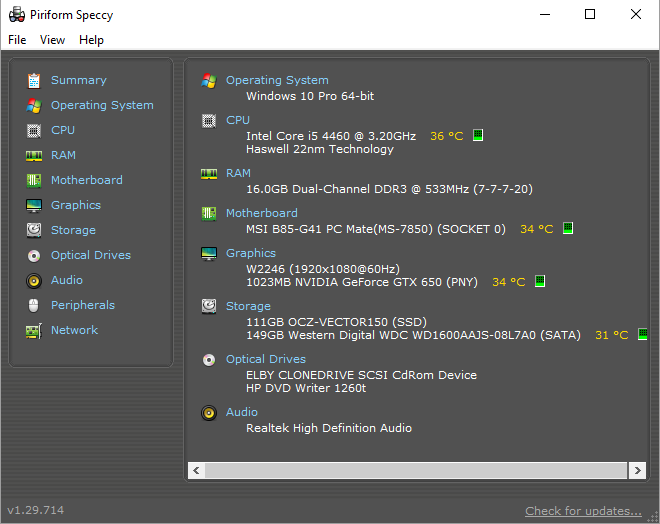Click the Summary clipboard icon in sidebar
The height and width of the screenshot is (524, 660).
point(34,80)
